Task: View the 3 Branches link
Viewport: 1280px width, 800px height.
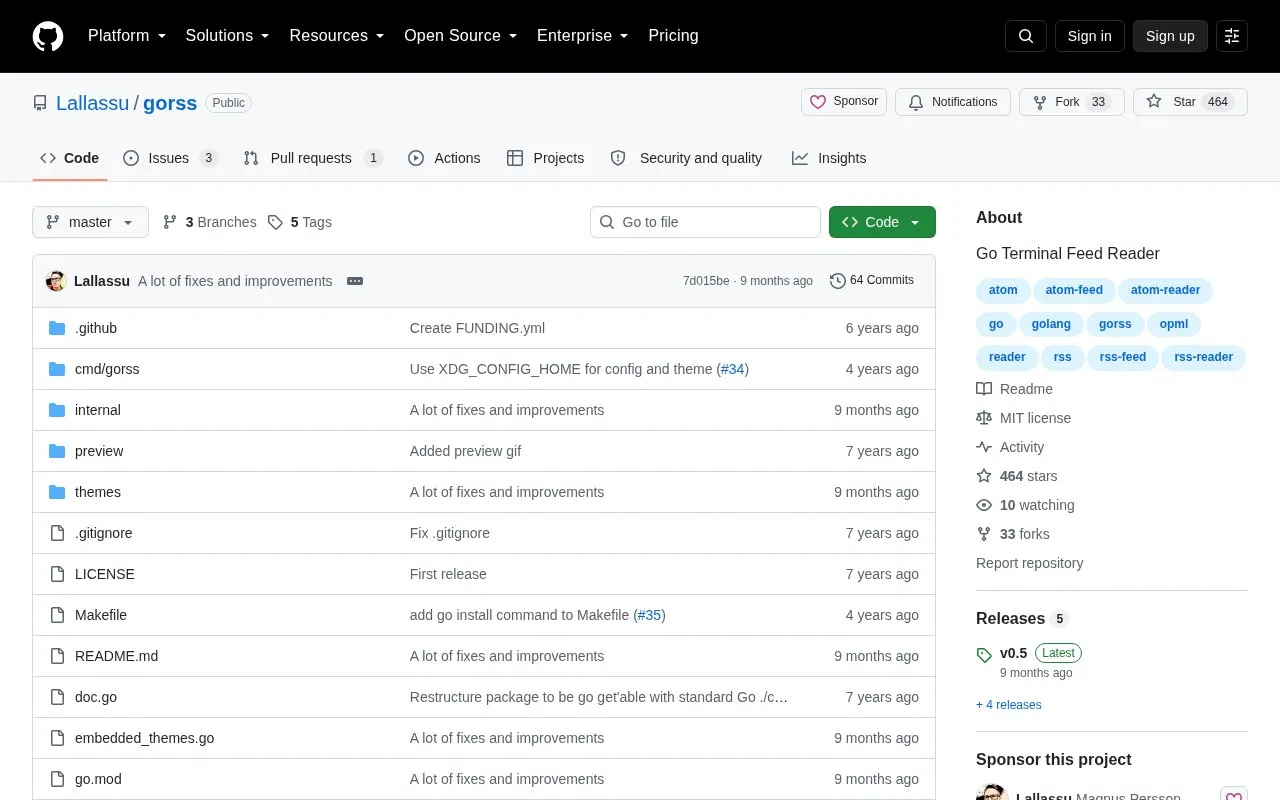Action: tap(209, 222)
